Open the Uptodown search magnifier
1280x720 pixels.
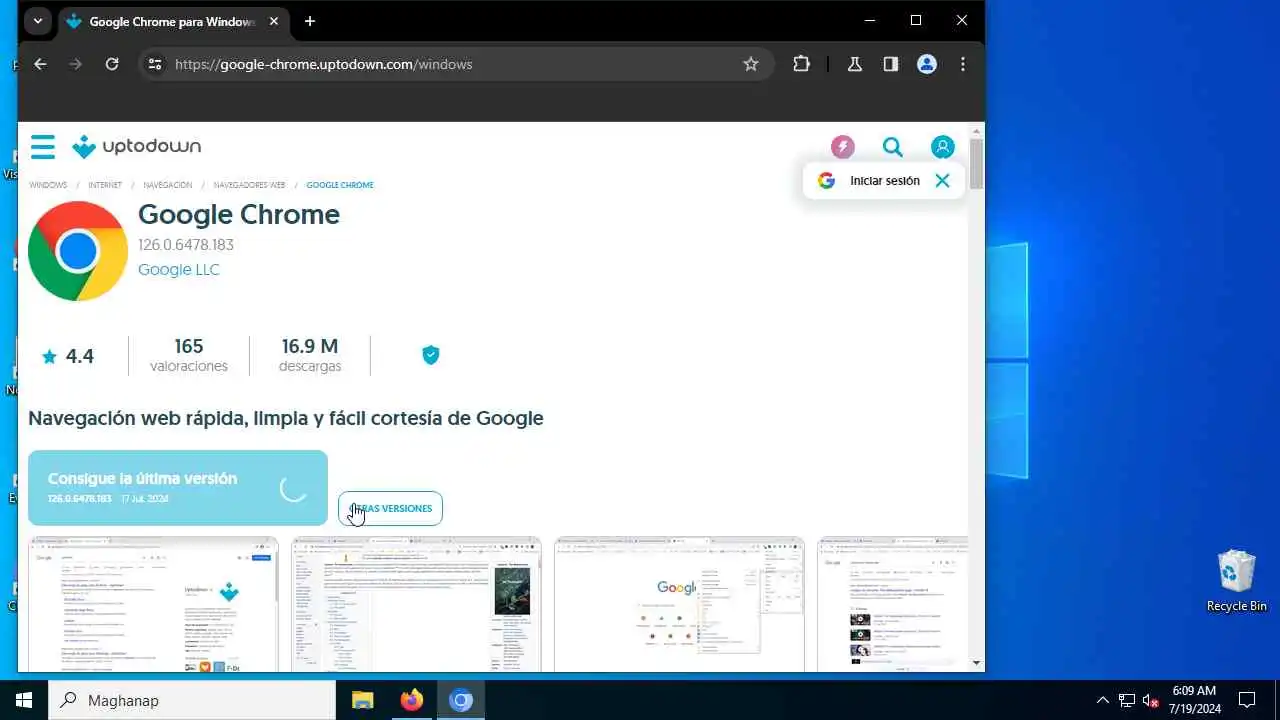pos(893,147)
